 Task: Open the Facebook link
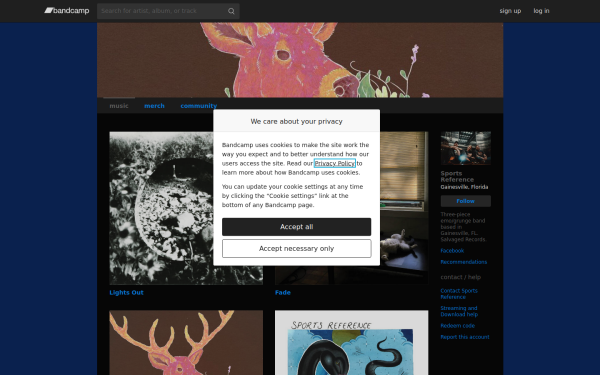coord(452,251)
